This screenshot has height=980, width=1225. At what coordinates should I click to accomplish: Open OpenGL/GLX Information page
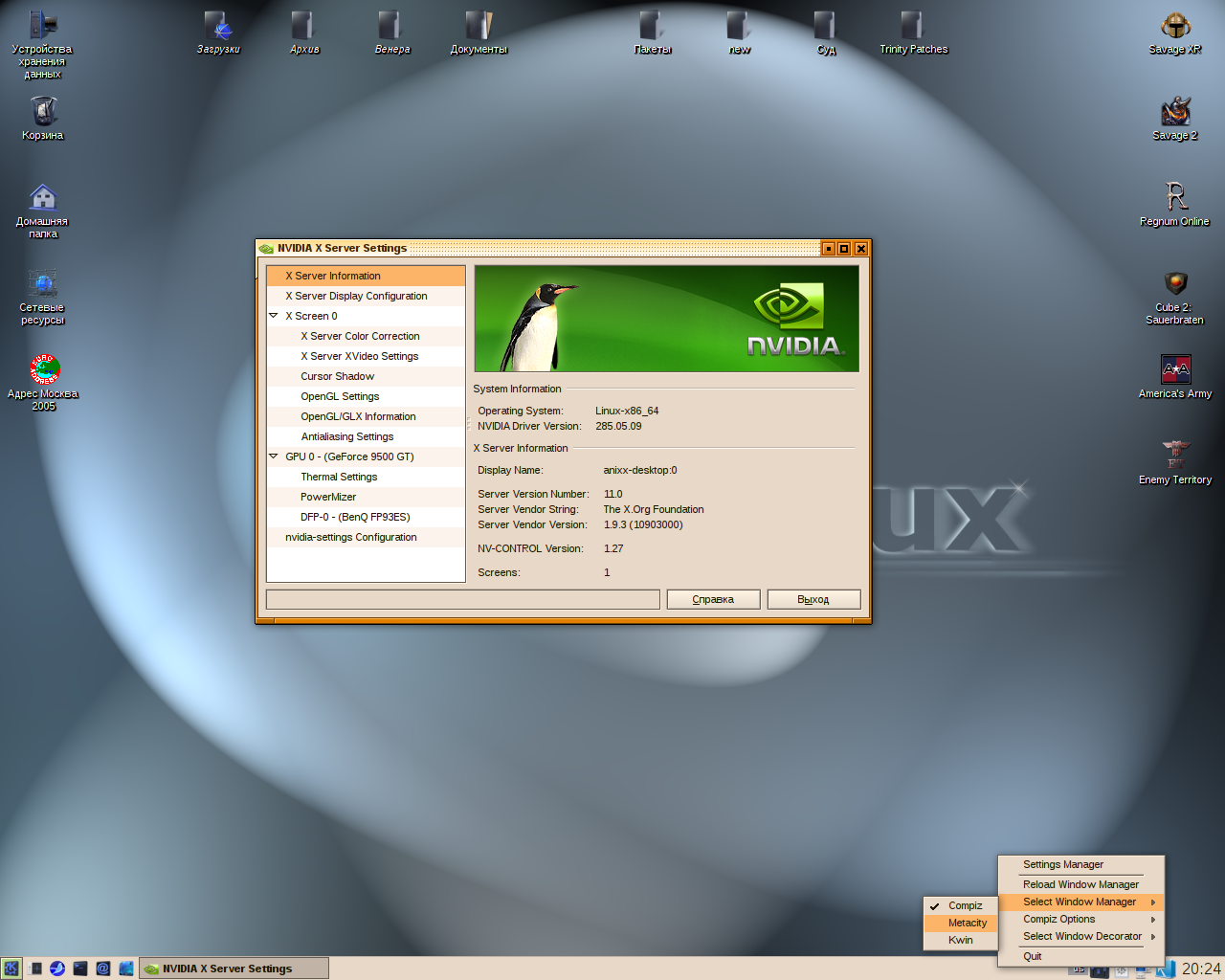[366, 416]
